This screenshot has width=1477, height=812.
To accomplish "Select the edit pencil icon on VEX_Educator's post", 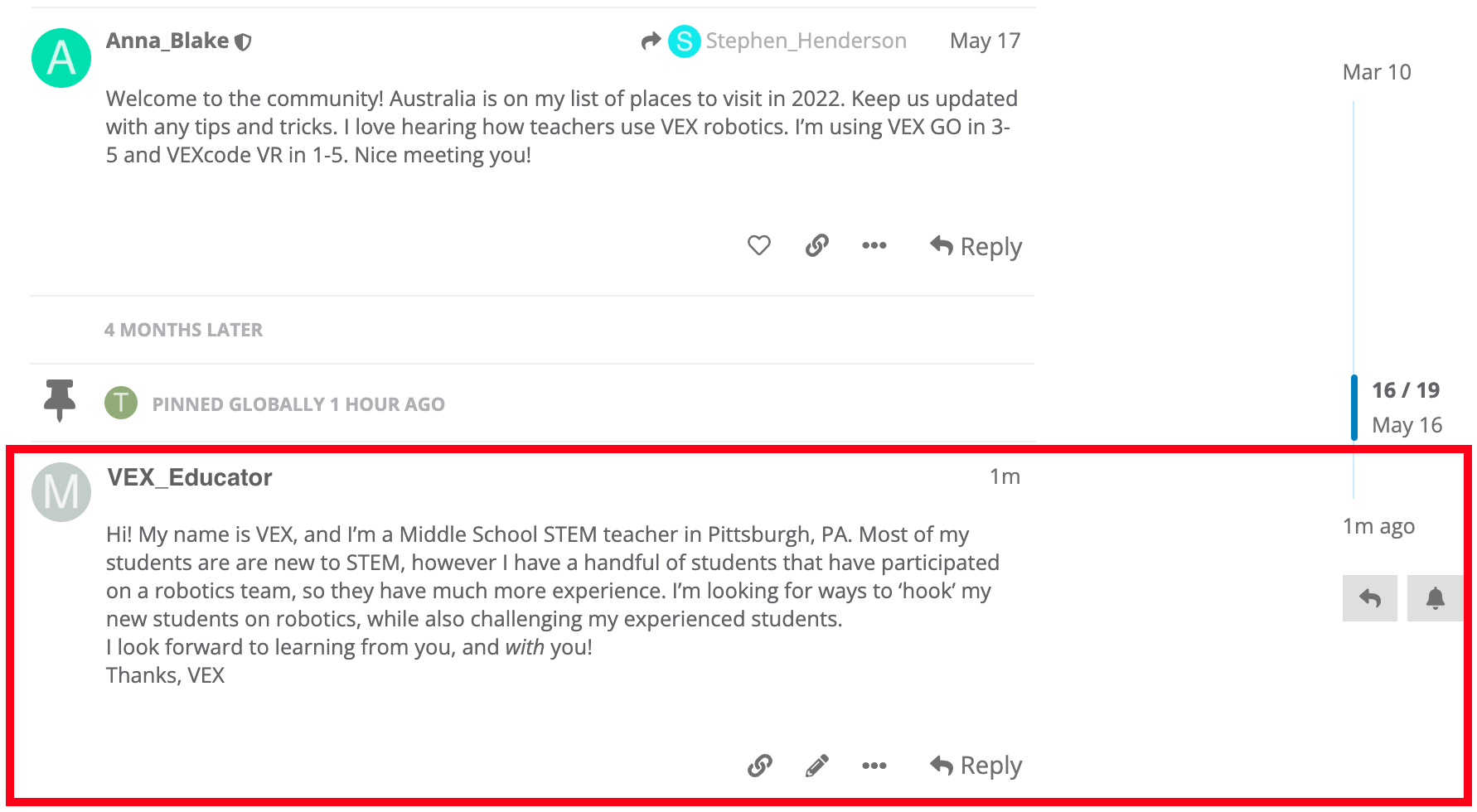I will [816, 766].
